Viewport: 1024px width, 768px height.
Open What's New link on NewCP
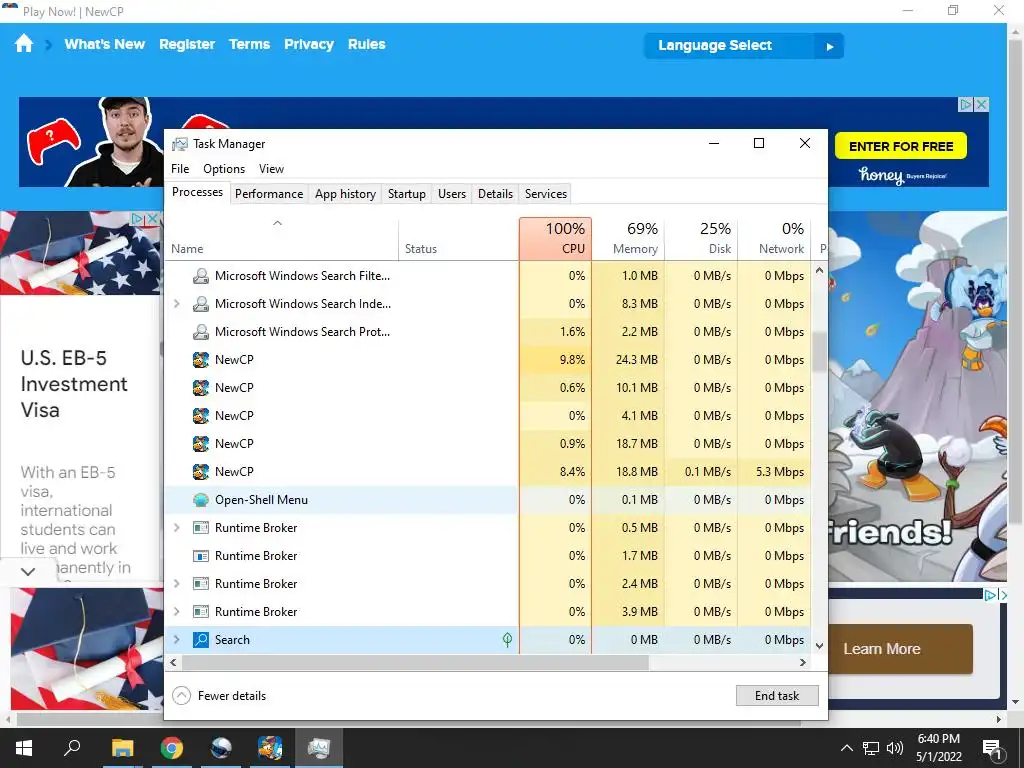coord(104,44)
